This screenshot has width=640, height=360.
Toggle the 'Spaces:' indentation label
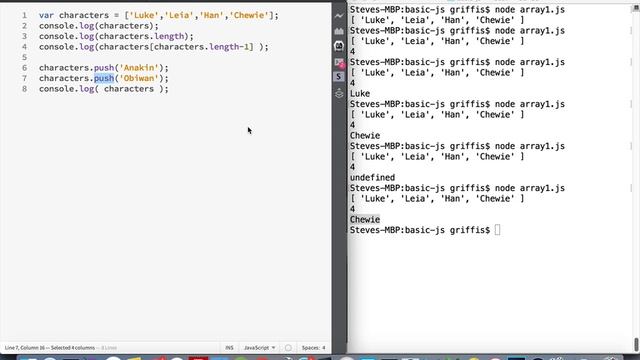click(x=310, y=348)
